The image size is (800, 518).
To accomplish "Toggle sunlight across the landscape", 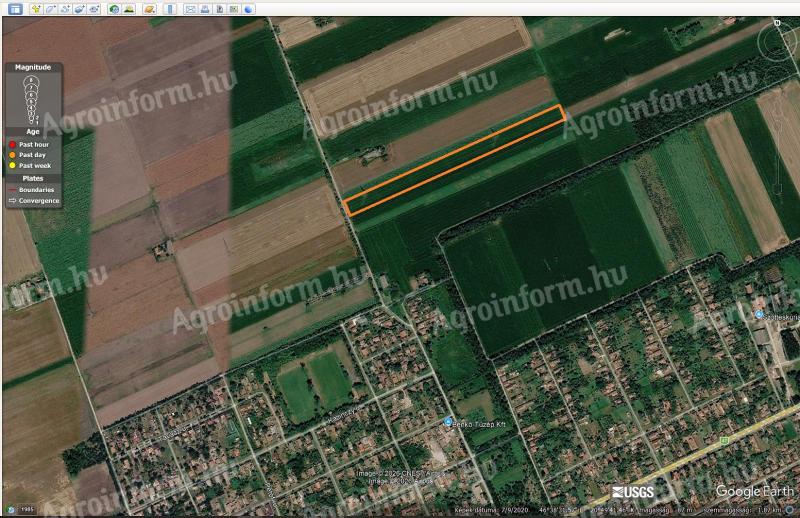I will point(130,9).
